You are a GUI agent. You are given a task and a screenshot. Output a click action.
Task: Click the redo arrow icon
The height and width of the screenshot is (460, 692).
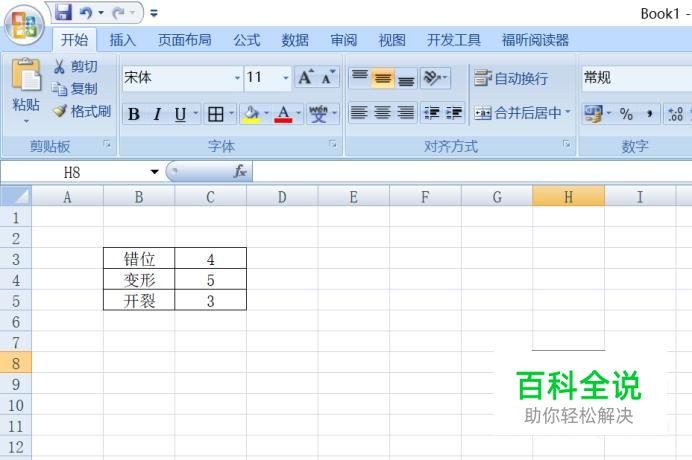point(118,13)
